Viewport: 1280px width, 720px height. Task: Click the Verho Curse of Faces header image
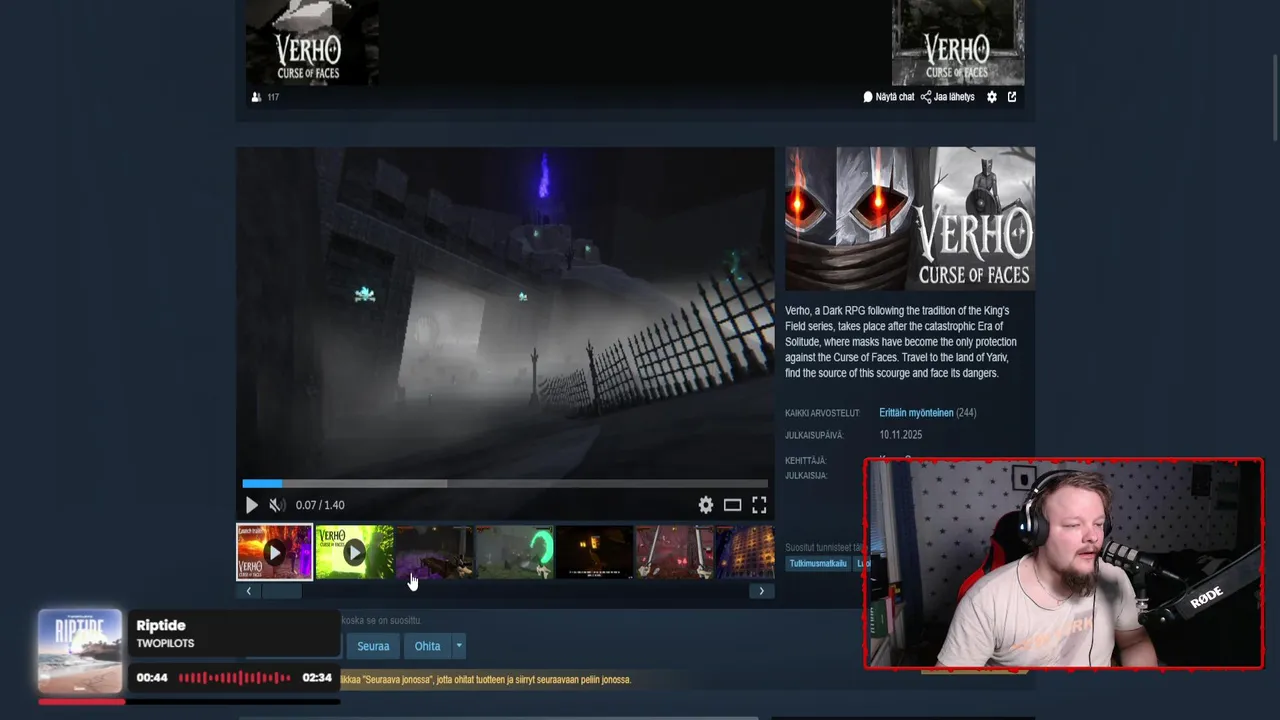coord(910,218)
